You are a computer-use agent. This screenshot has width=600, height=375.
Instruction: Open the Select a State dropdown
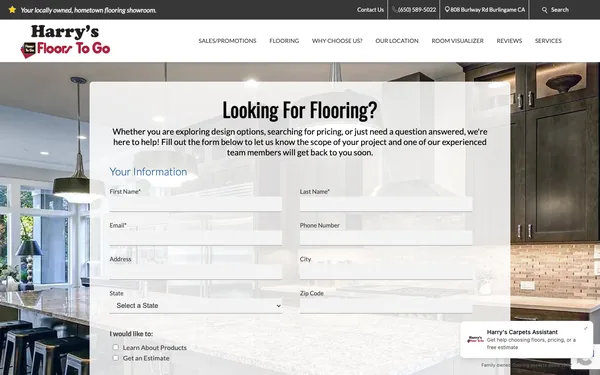click(x=196, y=306)
